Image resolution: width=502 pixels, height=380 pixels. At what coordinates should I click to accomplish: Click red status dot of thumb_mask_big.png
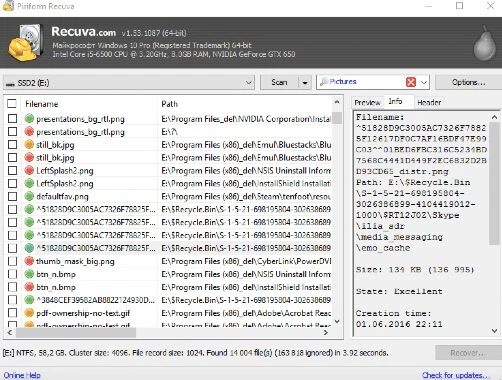coord(29,261)
